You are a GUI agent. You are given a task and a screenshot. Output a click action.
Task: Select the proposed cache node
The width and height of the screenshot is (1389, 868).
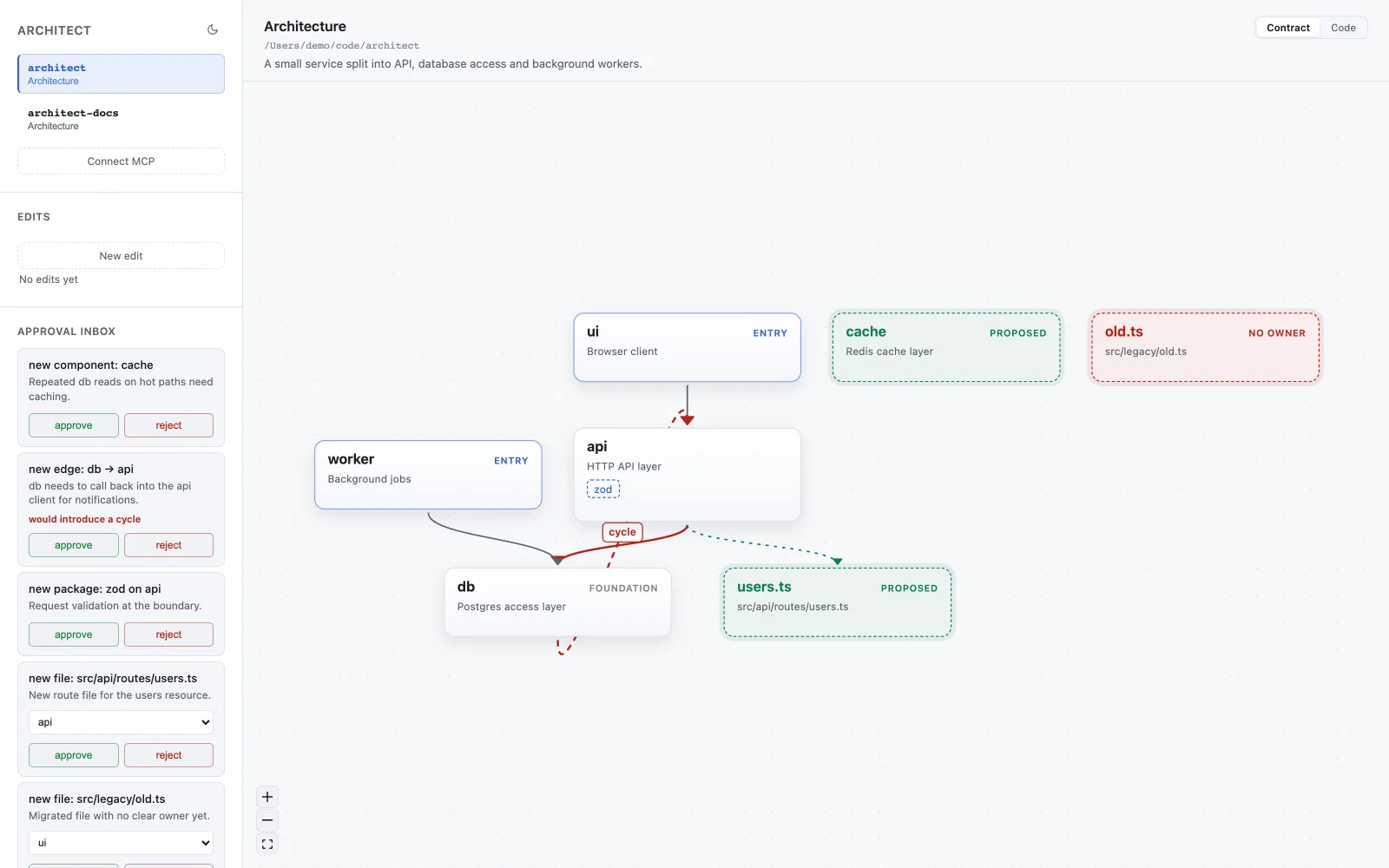946,347
